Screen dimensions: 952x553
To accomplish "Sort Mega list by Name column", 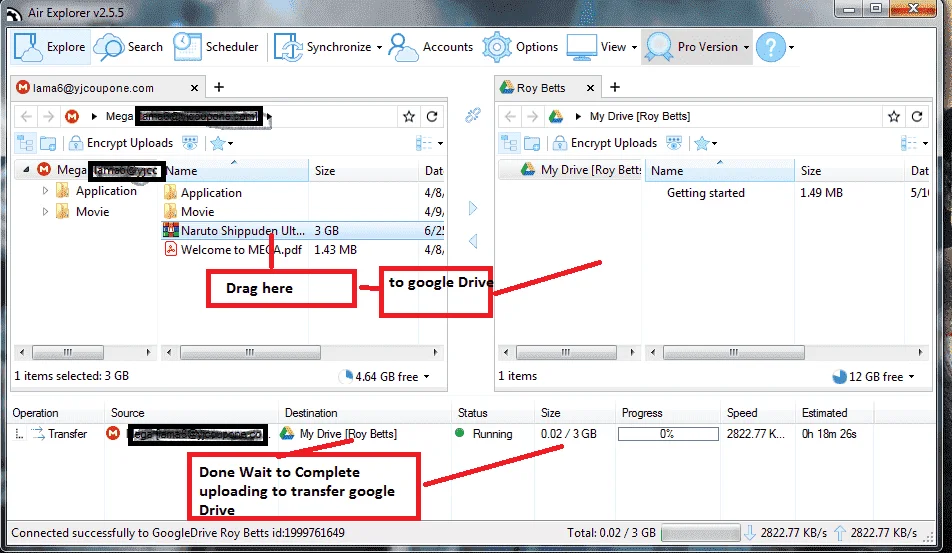I will pyautogui.click(x=234, y=171).
